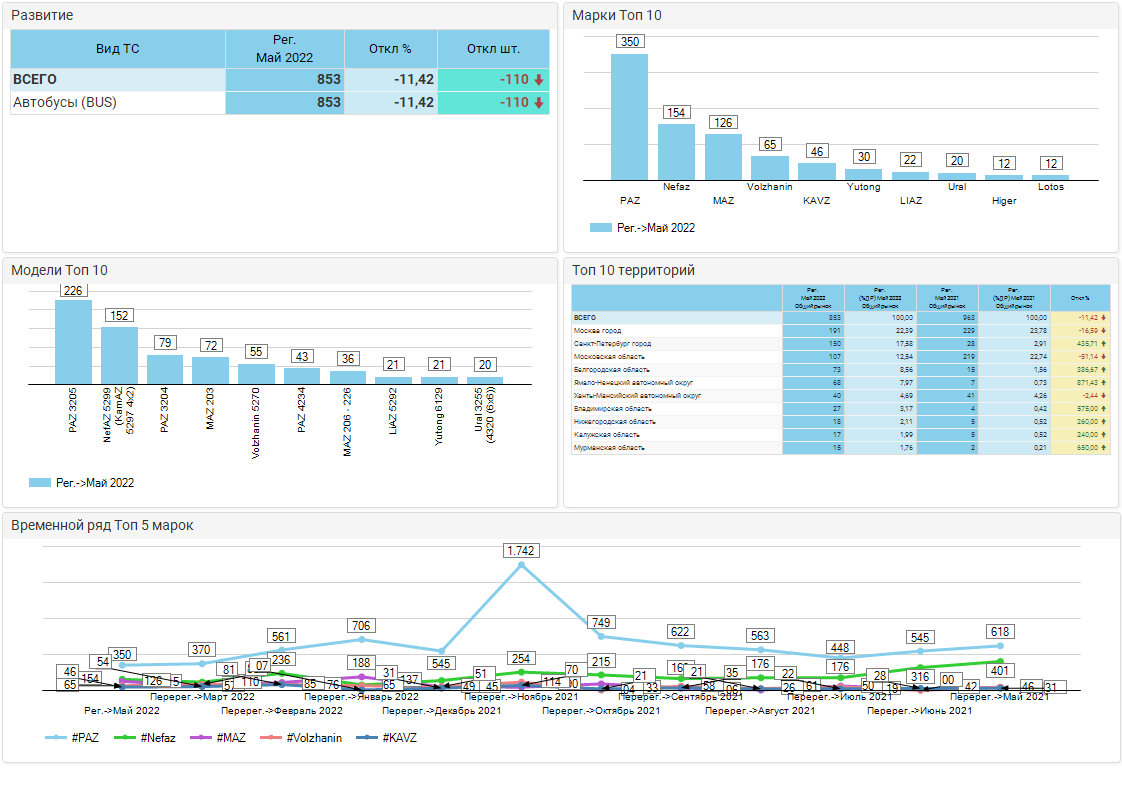Click red down arrow in Автобусы (BUS) row
The image size is (1122, 793).
pos(538,103)
